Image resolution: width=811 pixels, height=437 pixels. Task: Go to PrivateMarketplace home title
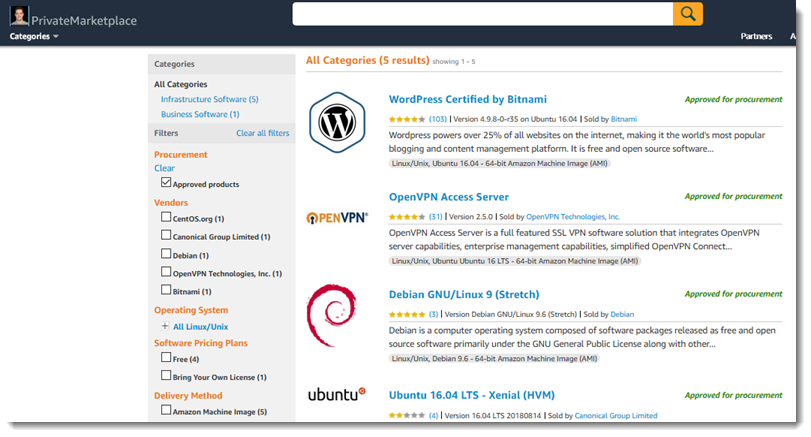point(84,21)
